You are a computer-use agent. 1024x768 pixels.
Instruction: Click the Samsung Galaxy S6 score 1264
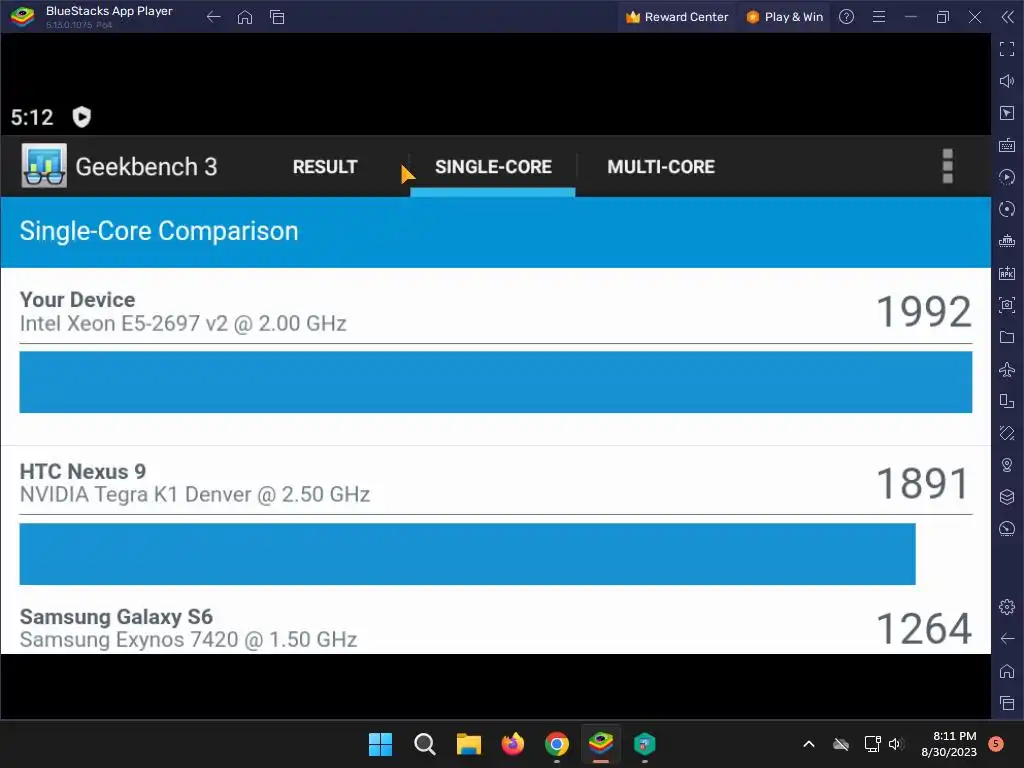click(923, 628)
